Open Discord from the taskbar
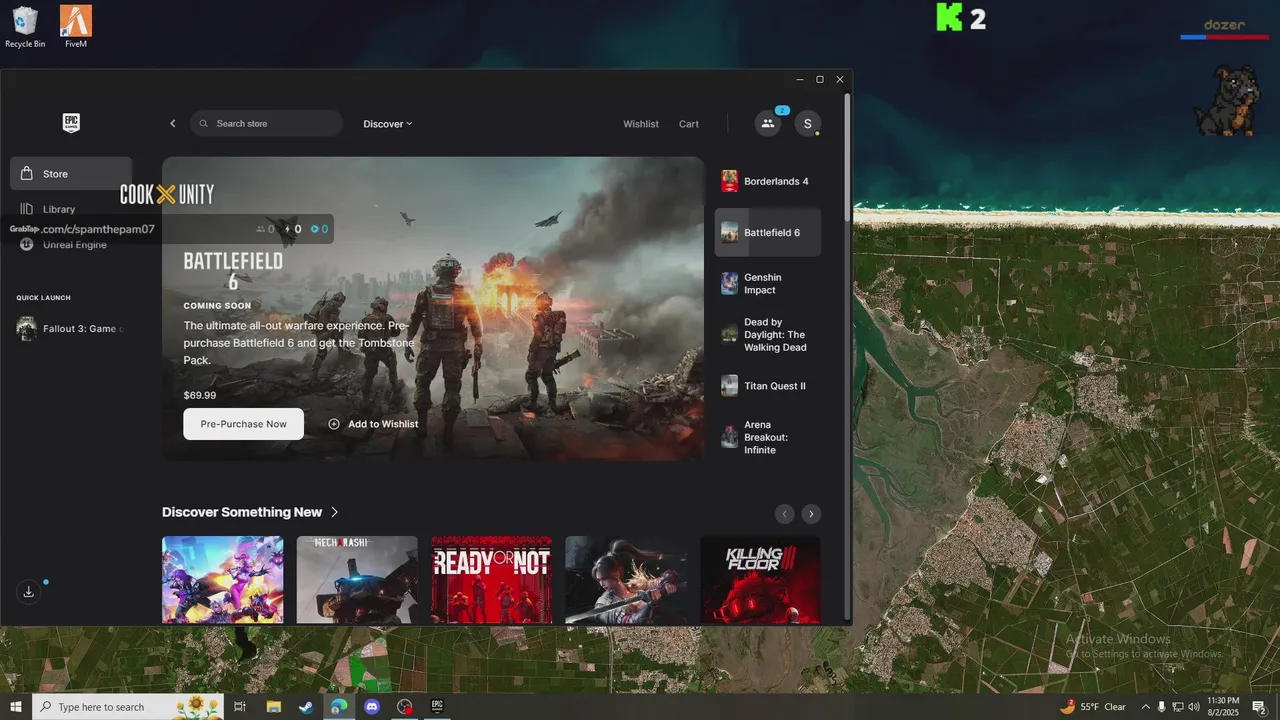Image resolution: width=1280 pixels, height=720 pixels. click(x=372, y=707)
